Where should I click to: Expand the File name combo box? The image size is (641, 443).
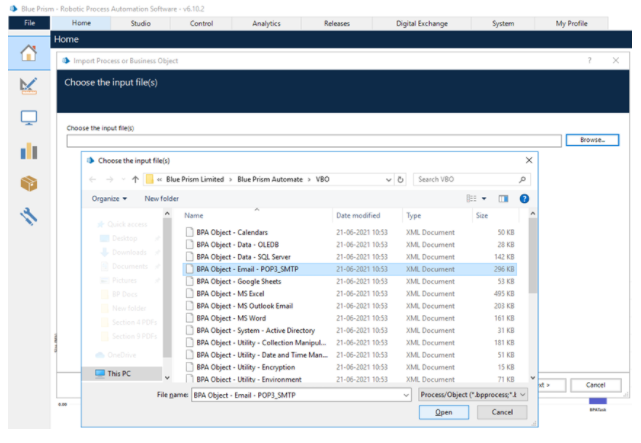(x=406, y=395)
